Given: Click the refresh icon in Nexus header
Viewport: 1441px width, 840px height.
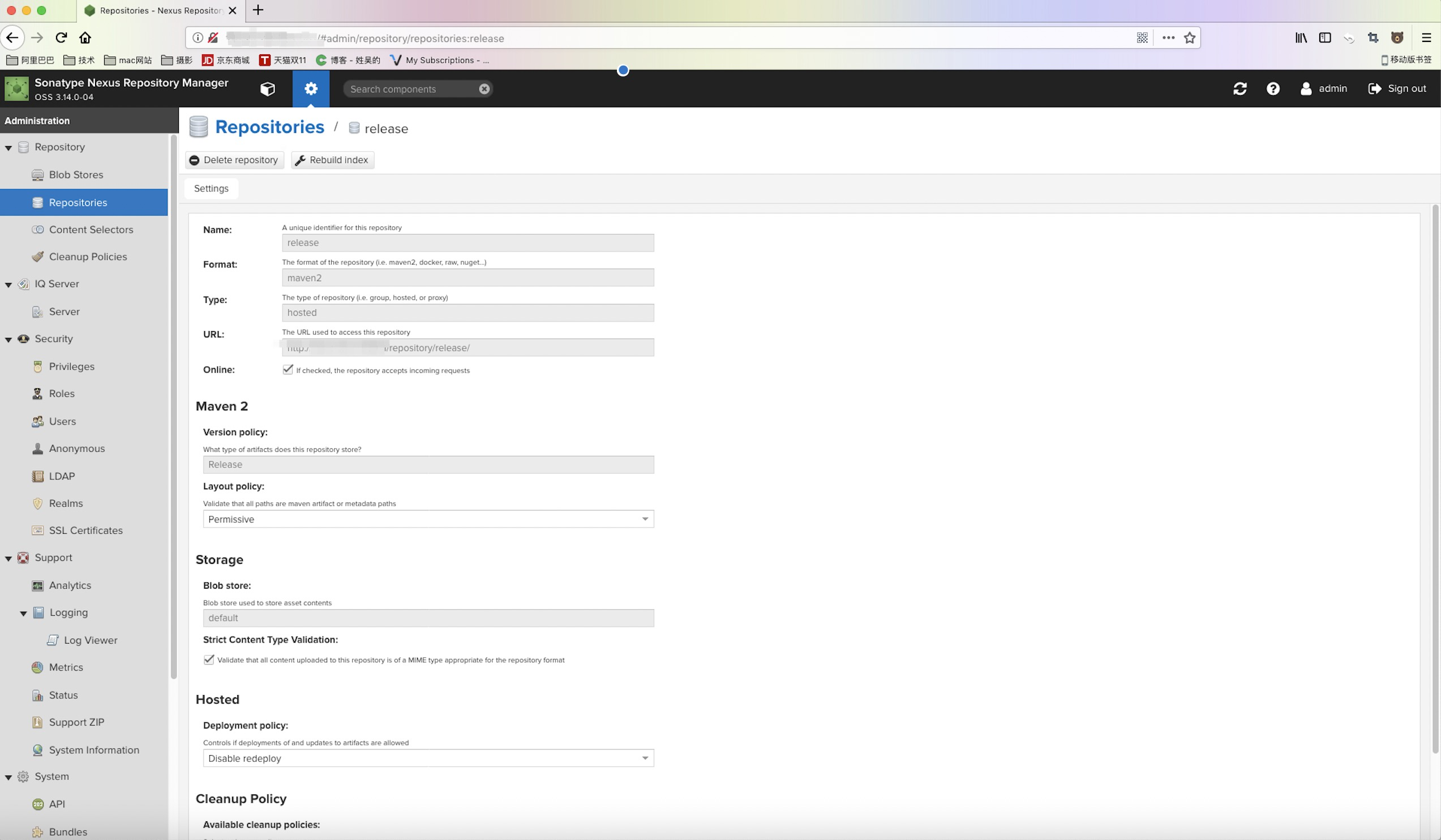Looking at the screenshot, I should tap(1240, 89).
